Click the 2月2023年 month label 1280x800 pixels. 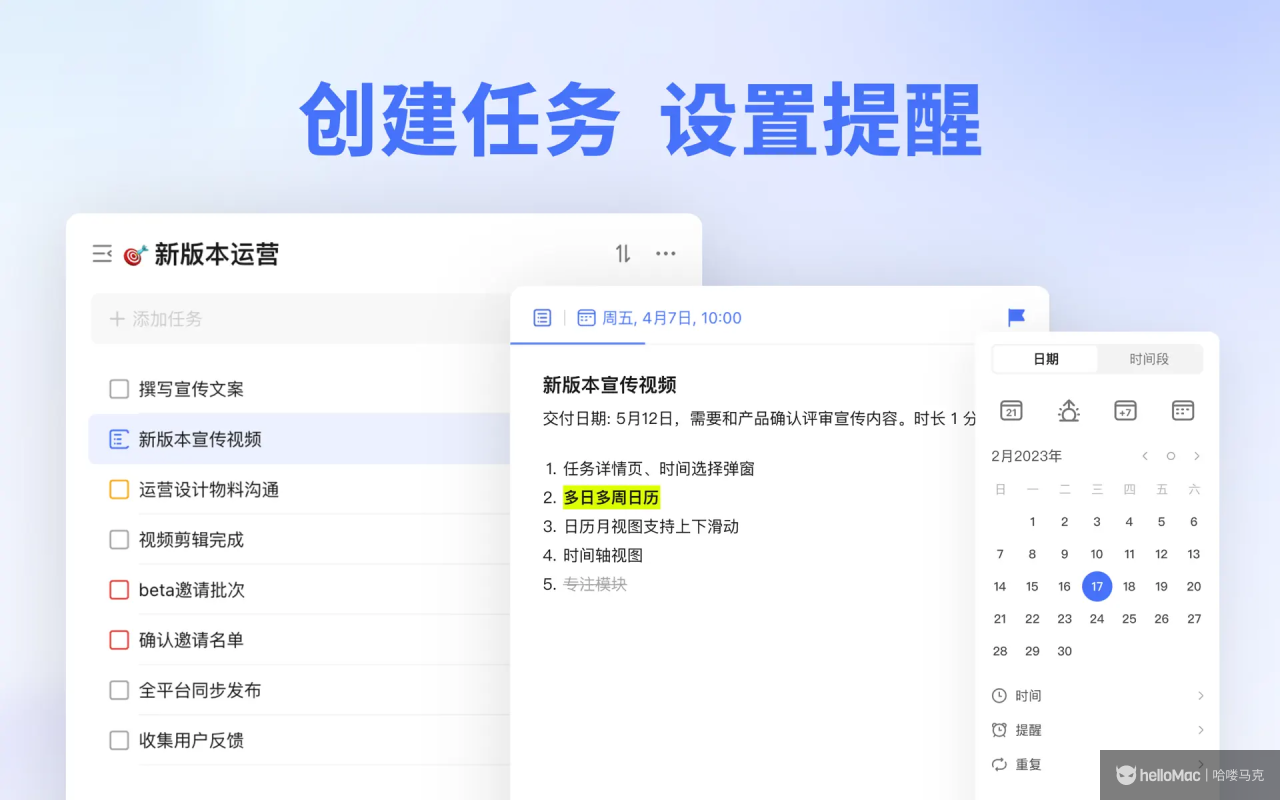pos(1026,456)
